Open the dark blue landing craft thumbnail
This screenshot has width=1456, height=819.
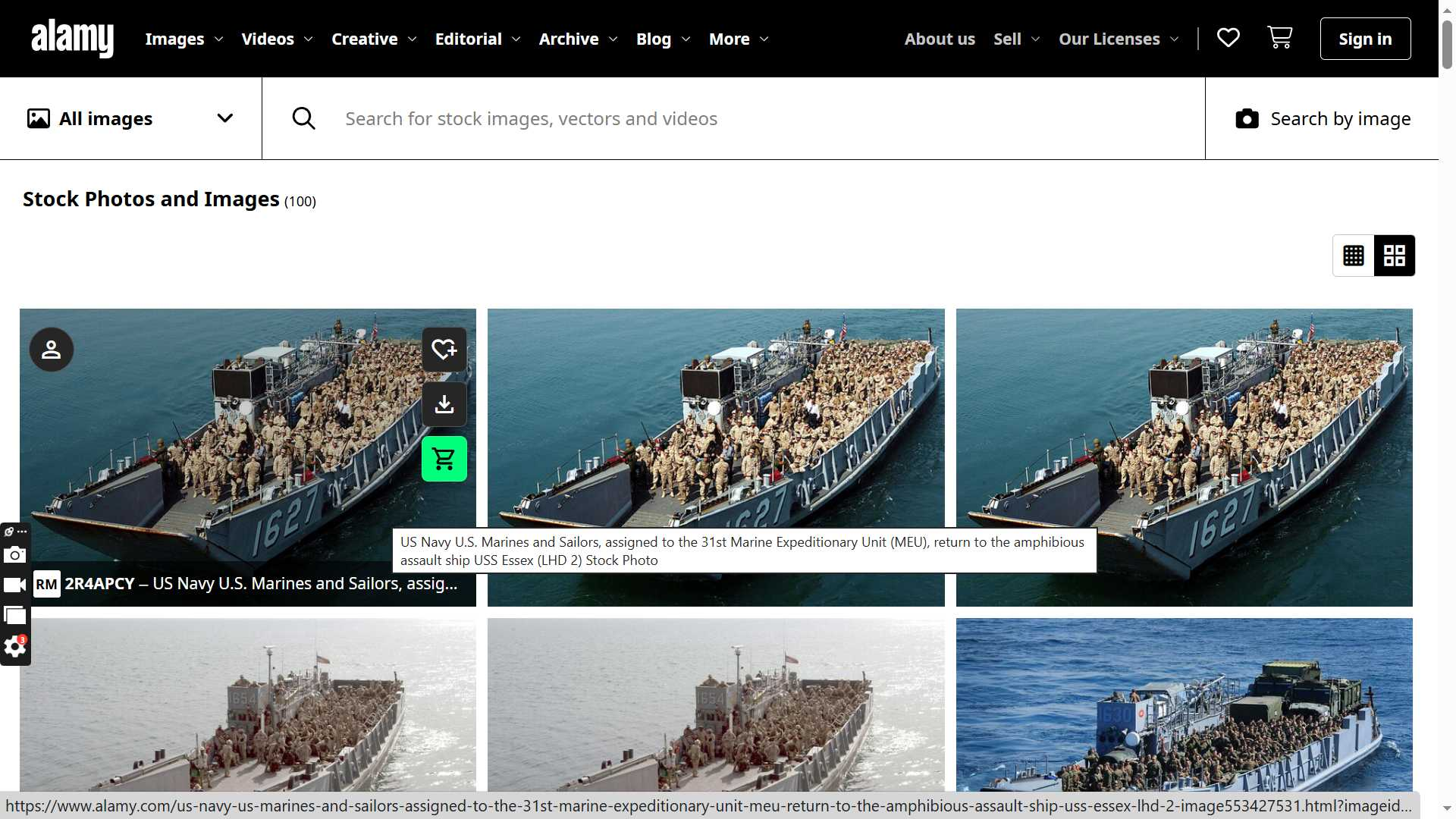click(x=1184, y=705)
